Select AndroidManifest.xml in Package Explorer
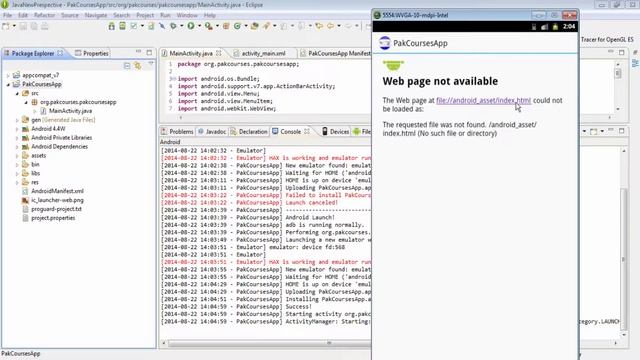Screen dimensions: 640x360 pyautogui.click(x=57, y=191)
